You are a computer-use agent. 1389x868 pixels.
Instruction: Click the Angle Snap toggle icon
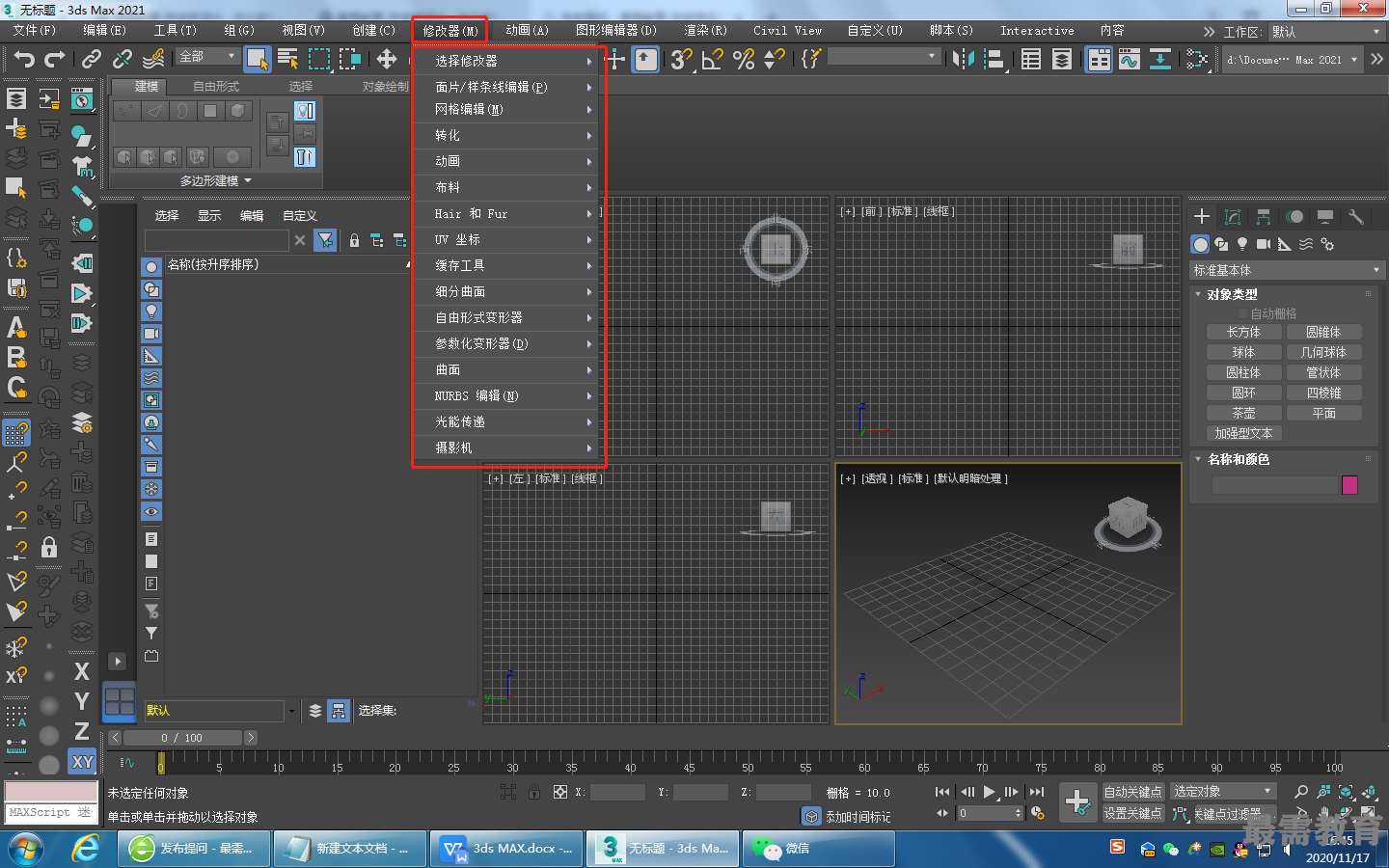[x=713, y=60]
